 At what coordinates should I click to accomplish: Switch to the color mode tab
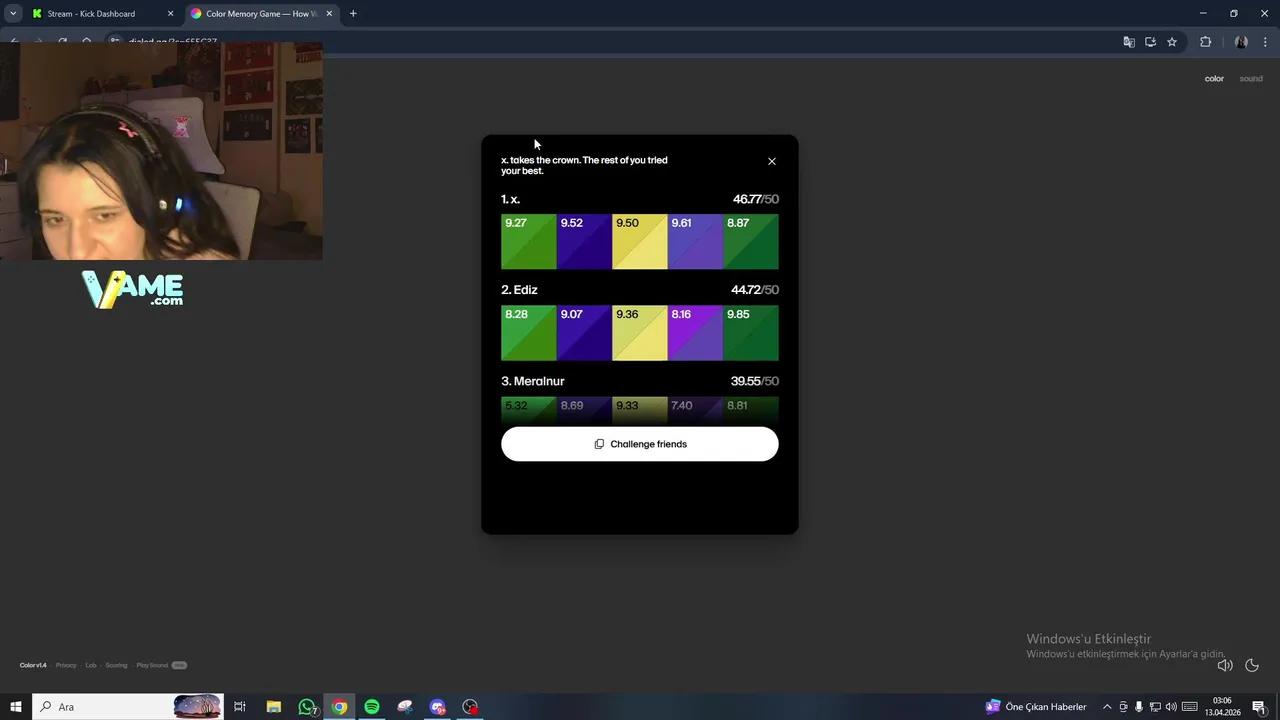coord(1214,79)
